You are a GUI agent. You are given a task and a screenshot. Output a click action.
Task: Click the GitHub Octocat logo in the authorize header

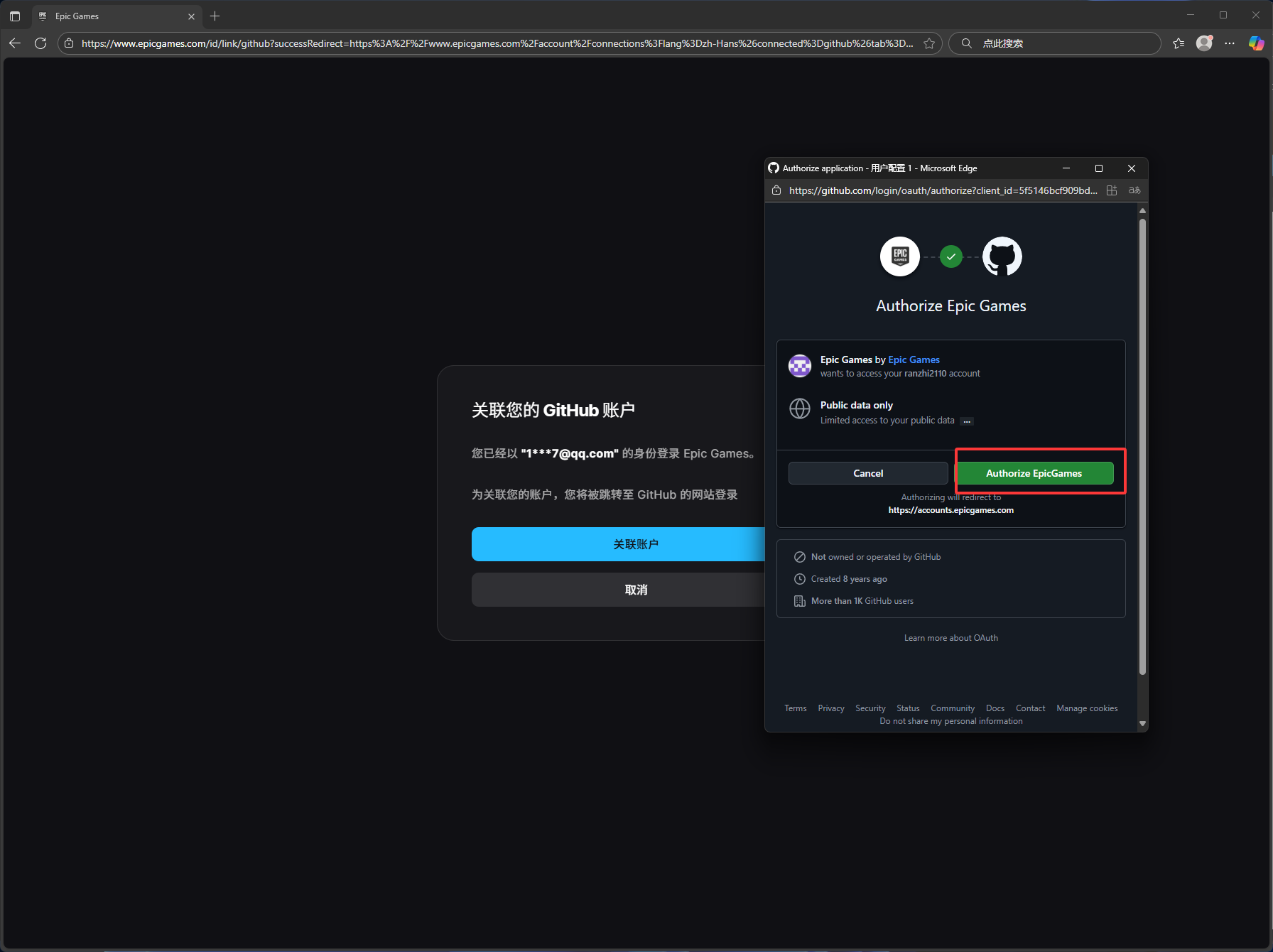coord(1002,256)
